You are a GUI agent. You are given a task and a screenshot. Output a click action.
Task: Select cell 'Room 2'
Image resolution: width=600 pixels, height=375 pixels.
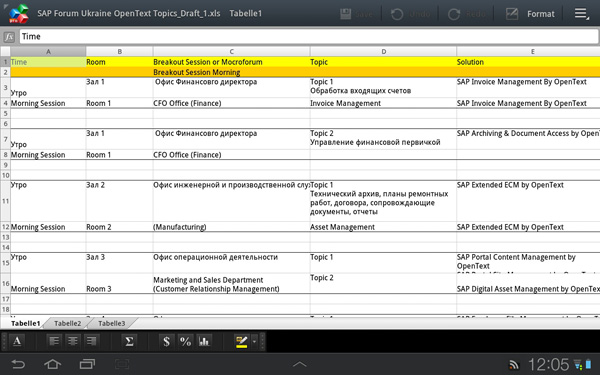[x=119, y=227]
